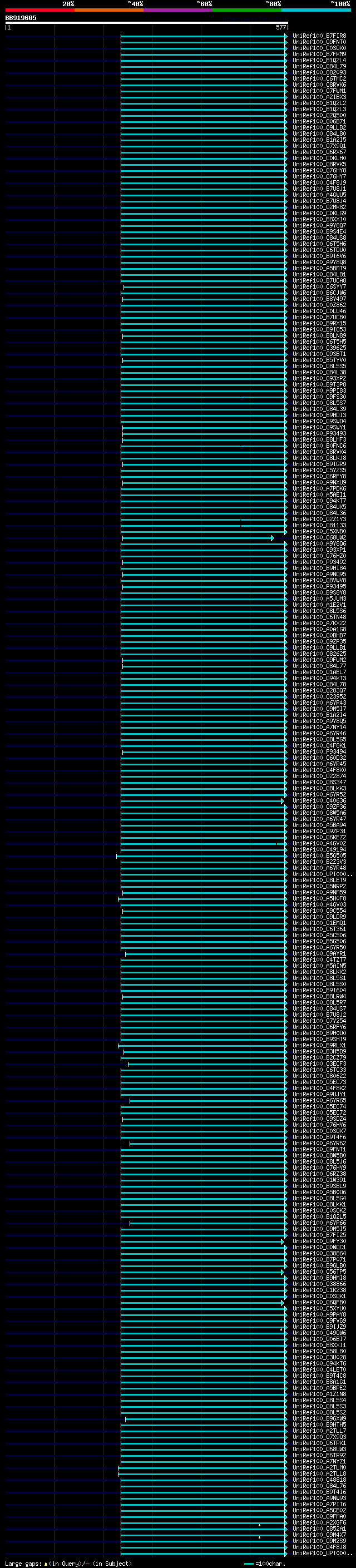Select hit UniRef100_Q6KEZ2
Image resolution: width=356 pixels, height=1568 pixels.
[319, 838]
